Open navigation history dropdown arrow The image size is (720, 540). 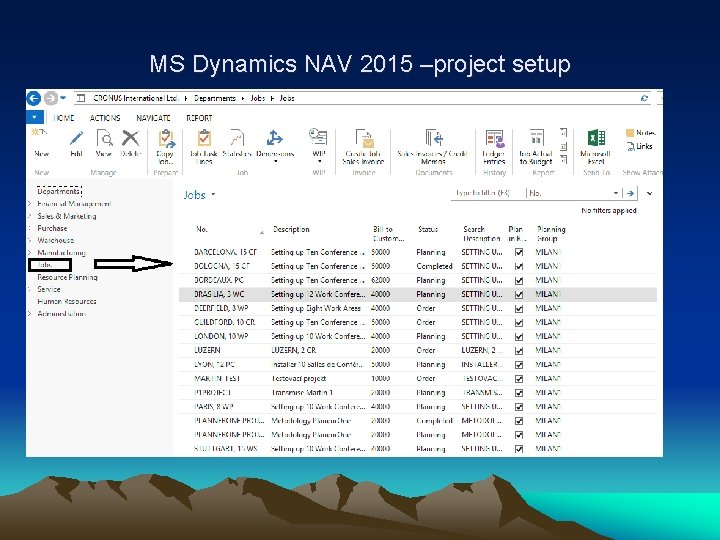[x=63, y=98]
